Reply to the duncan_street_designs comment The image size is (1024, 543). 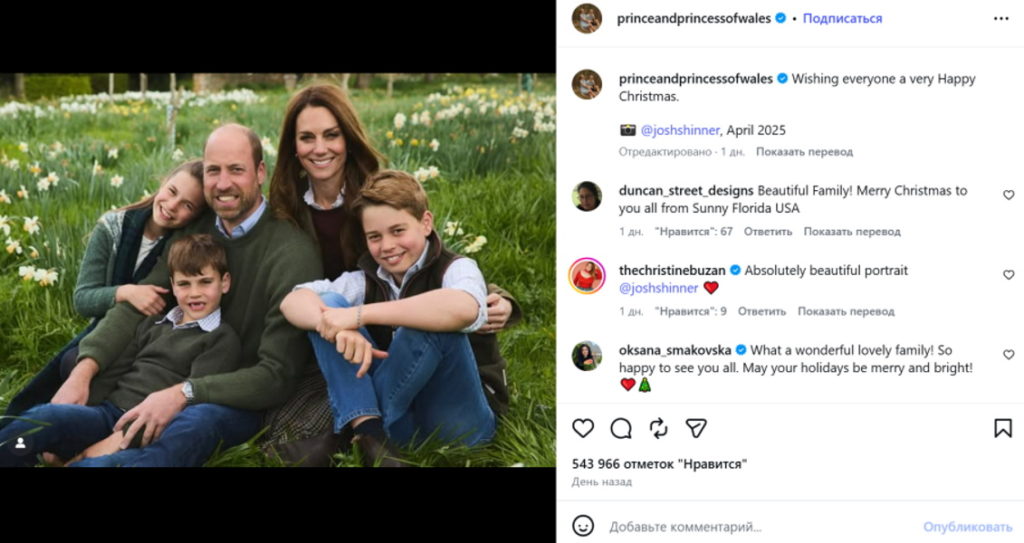[x=767, y=232]
